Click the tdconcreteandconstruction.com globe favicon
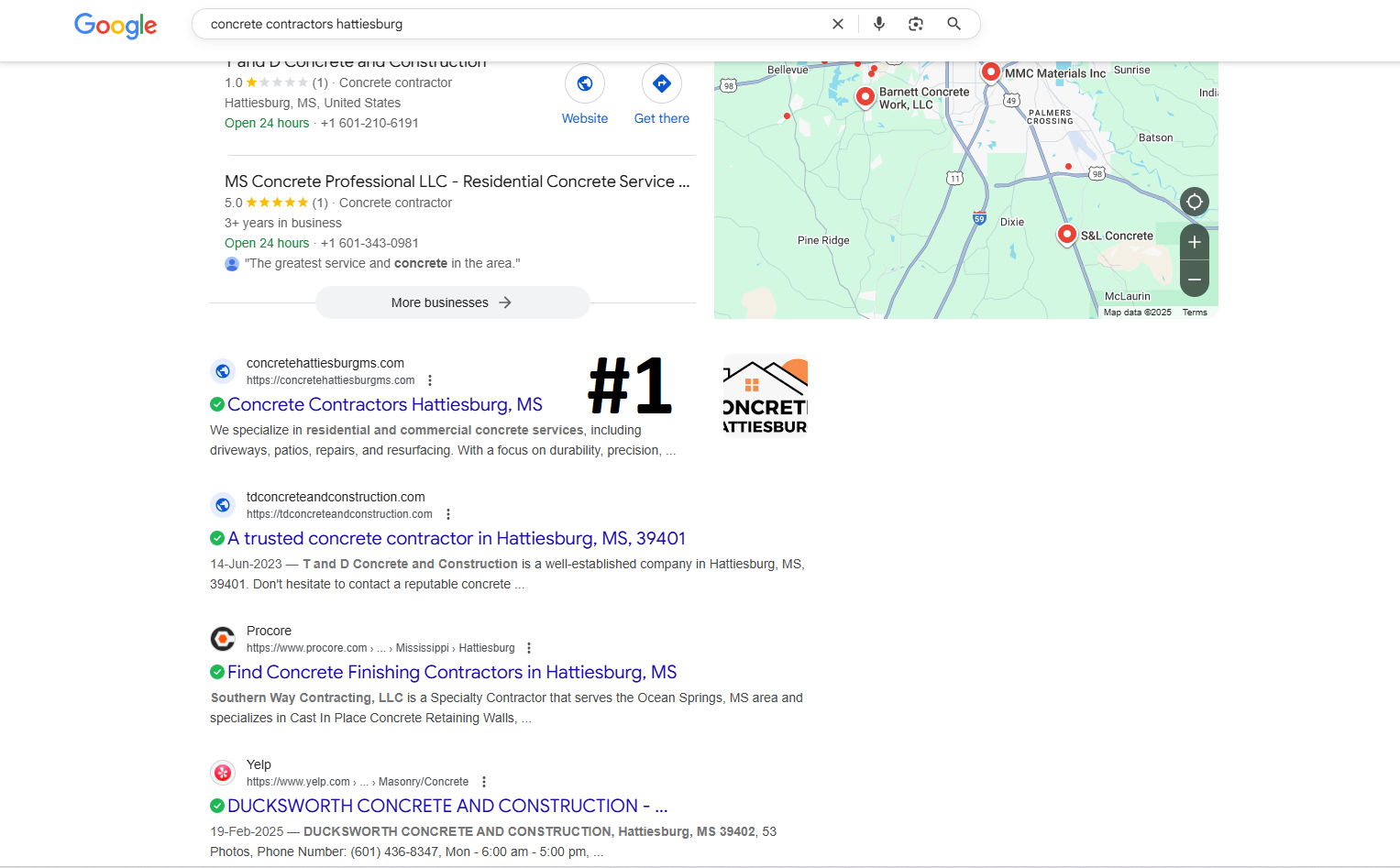1400x868 pixels. click(x=223, y=505)
